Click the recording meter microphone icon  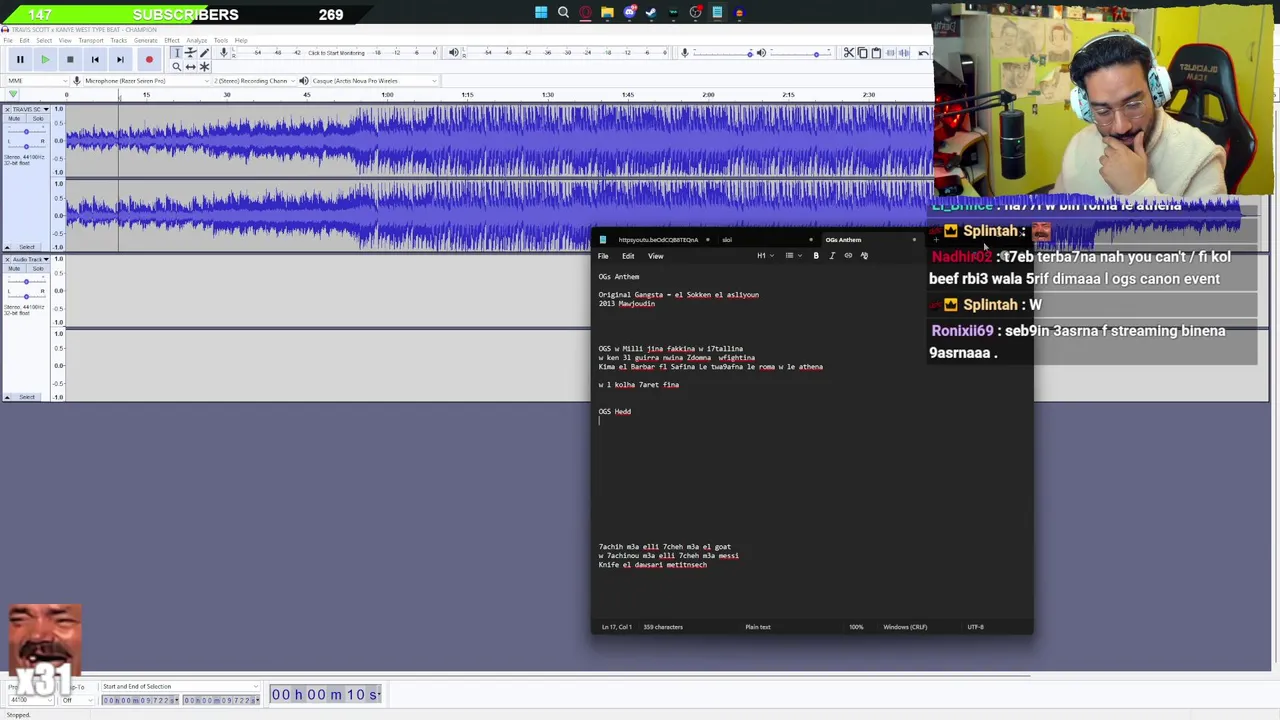click(223, 53)
